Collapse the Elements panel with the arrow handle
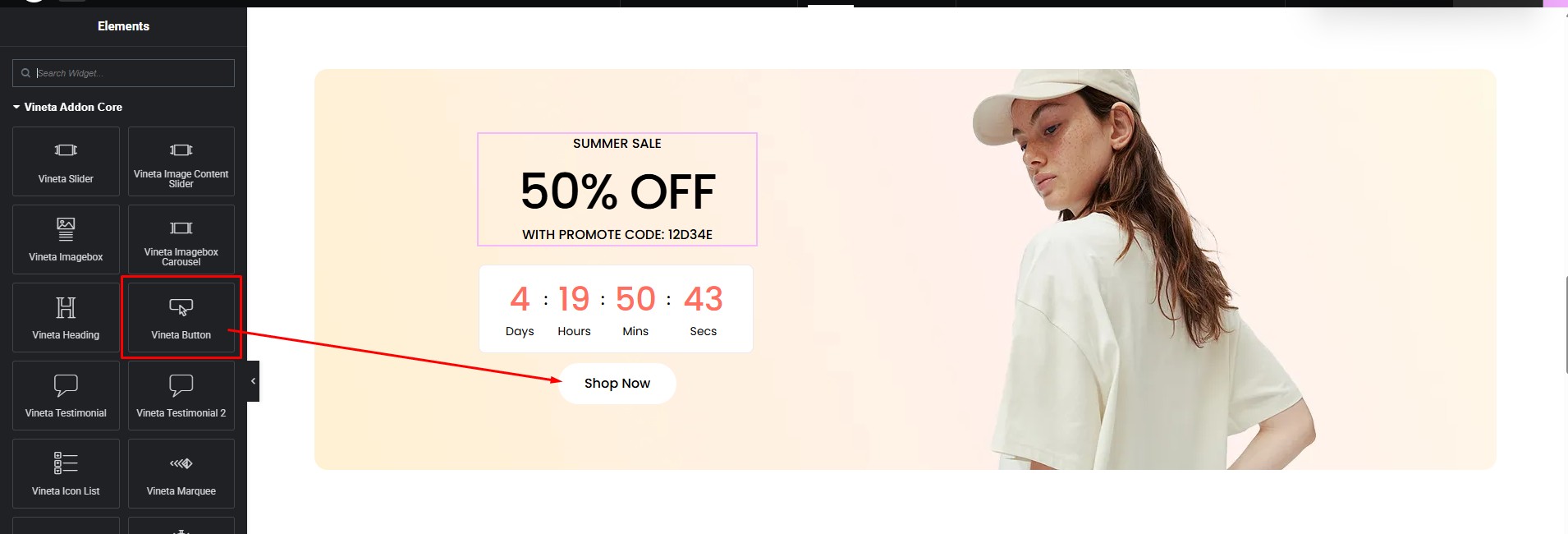The height and width of the screenshot is (534, 1568). pos(253,381)
